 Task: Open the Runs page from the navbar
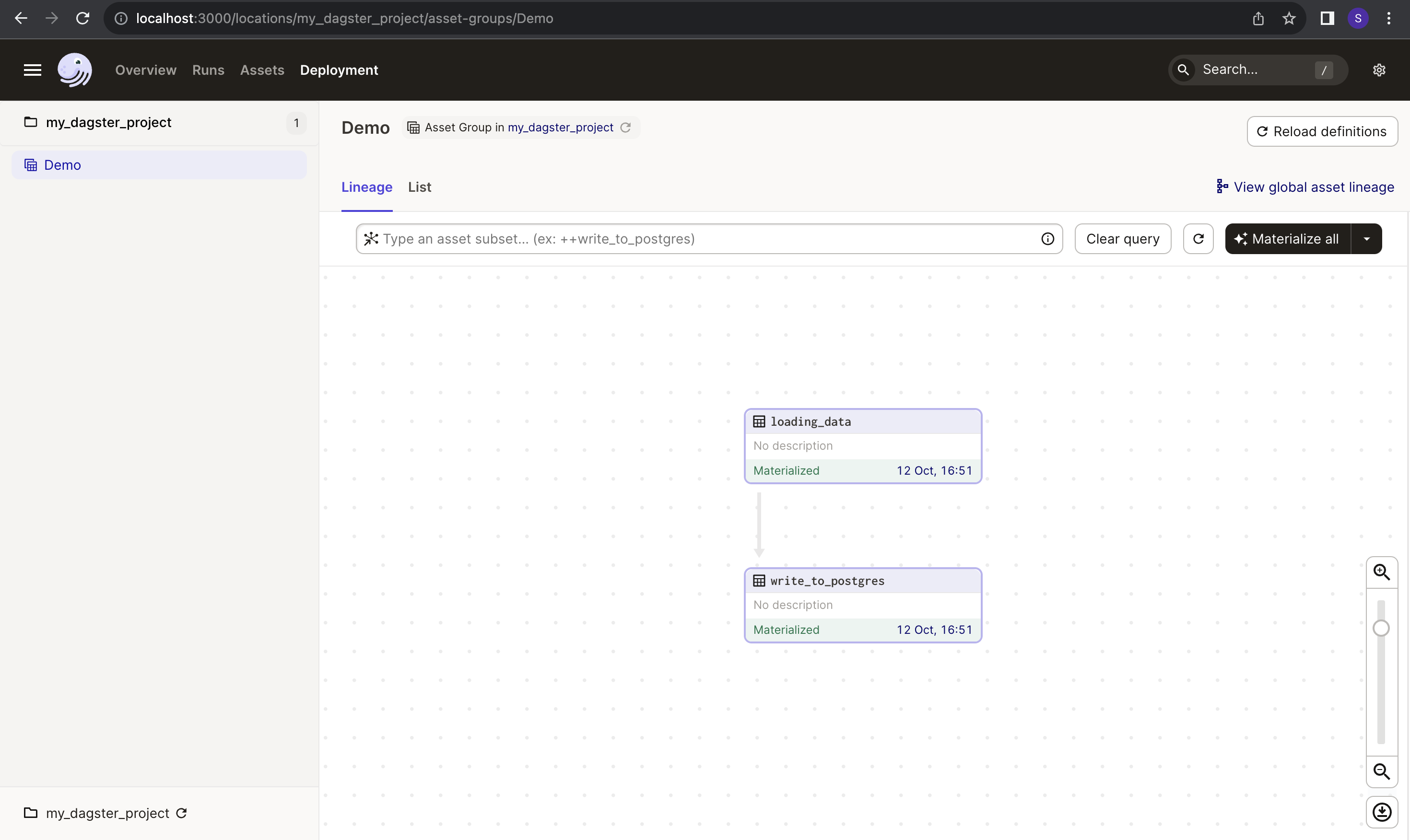[x=208, y=70]
